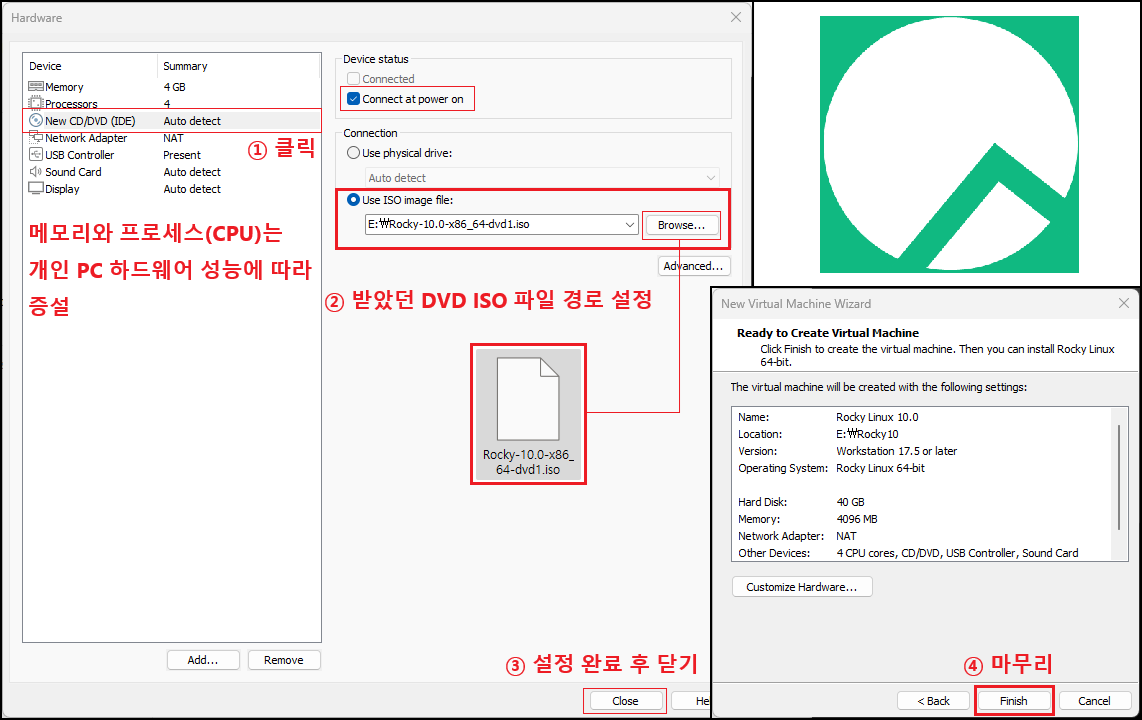The height and width of the screenshot is (720, 1142).
Task: Click Finish in New Virtual Machine Wizard
Action: pyautogui.click(x=1014, y=701)
